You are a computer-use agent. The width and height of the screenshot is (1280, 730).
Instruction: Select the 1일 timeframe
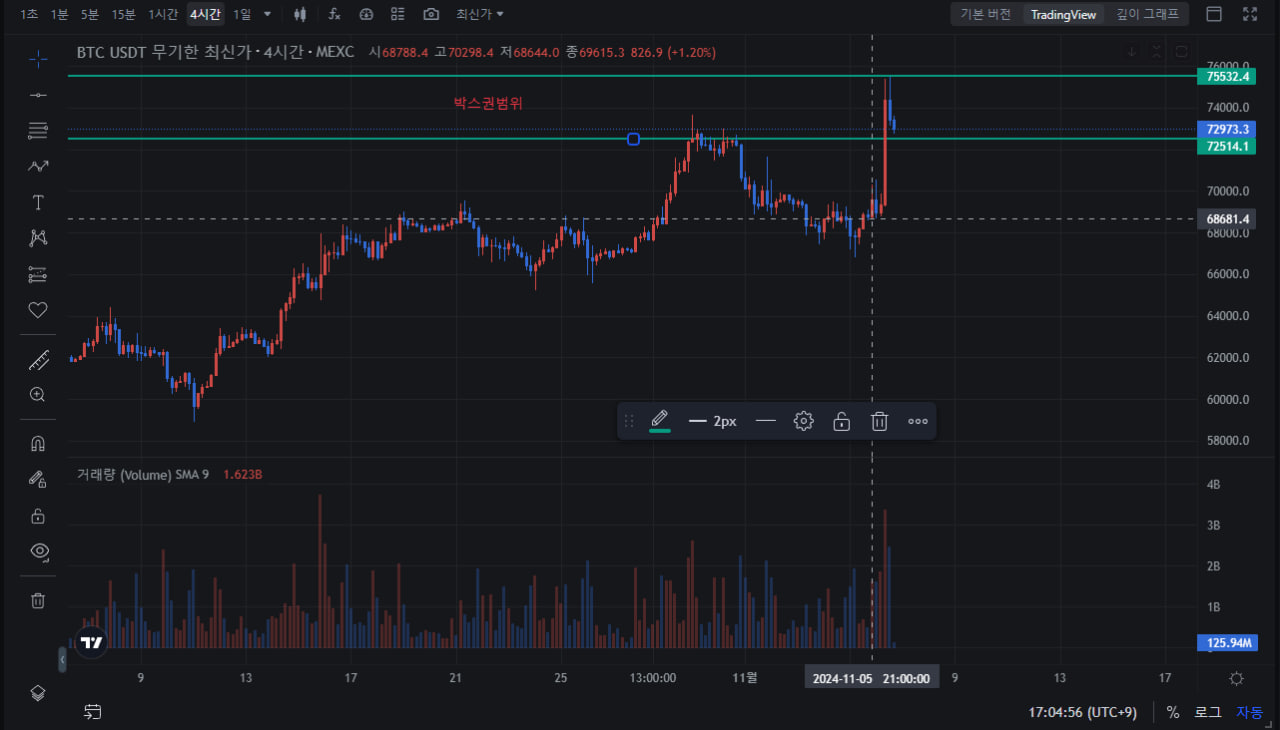(242, 14)
